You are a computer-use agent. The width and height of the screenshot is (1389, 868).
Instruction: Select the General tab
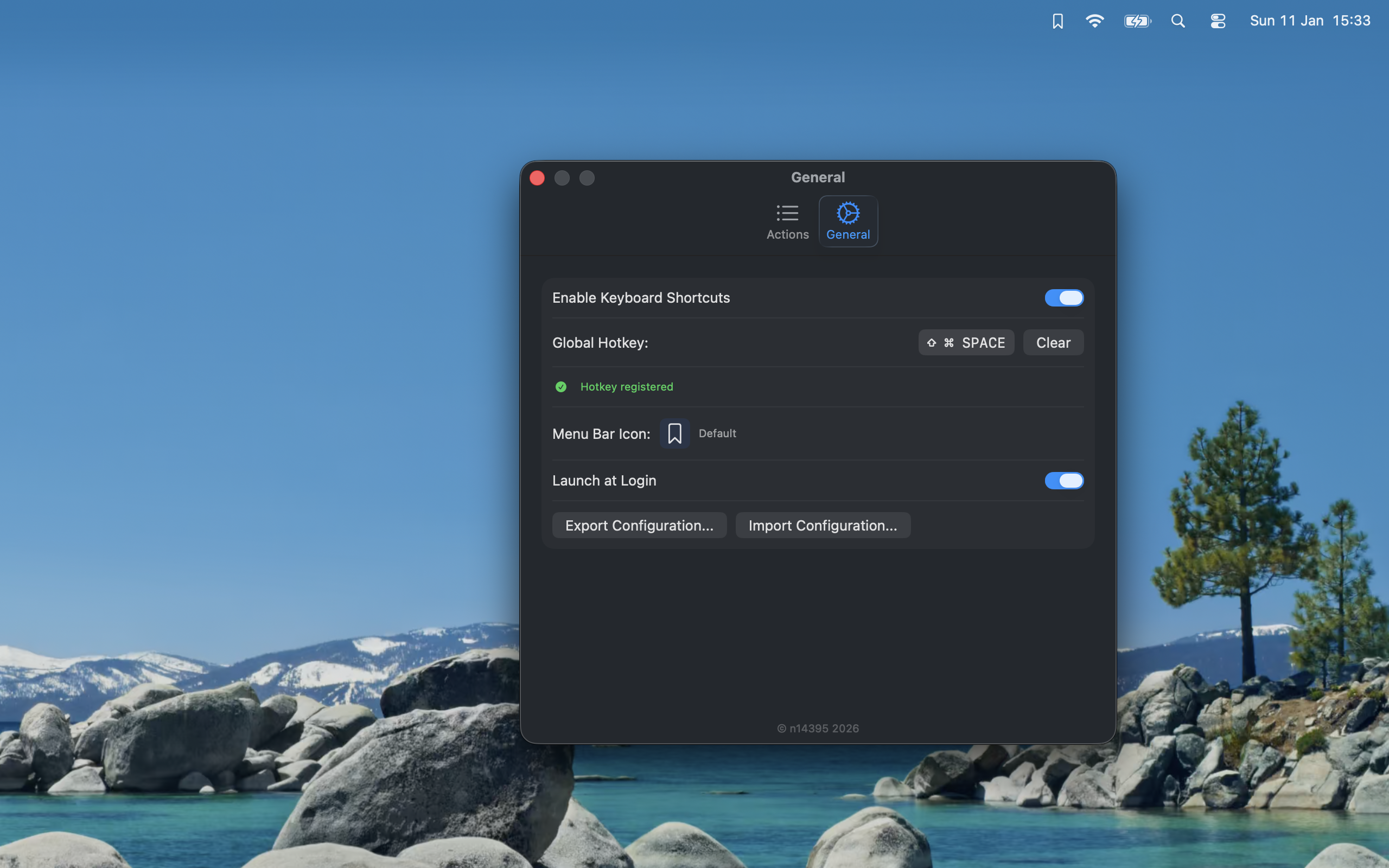point(848,221)
